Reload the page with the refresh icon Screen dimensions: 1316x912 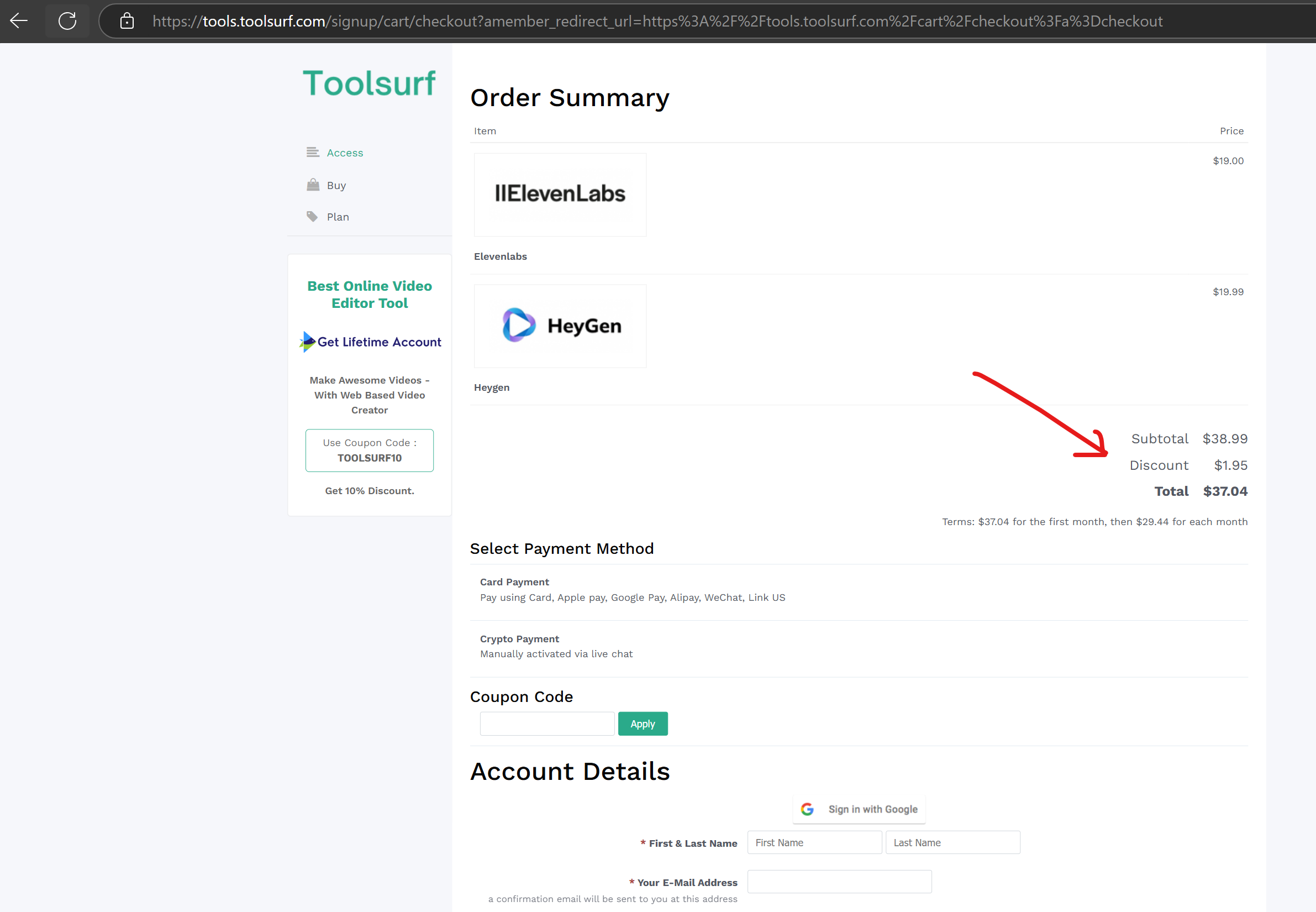click(x=67, y=21)
